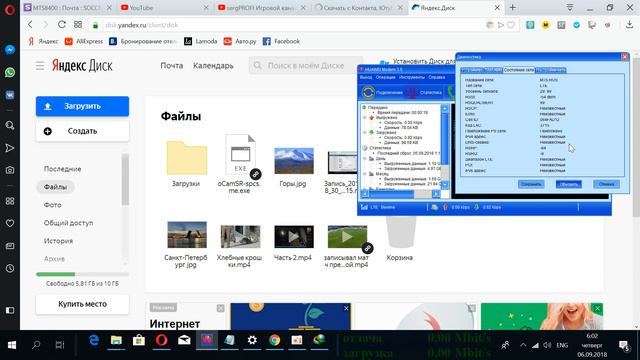Viewport: 640px width, 360px height.
Task: Show hidden tray icons chevron
Action: pos(523,345)
